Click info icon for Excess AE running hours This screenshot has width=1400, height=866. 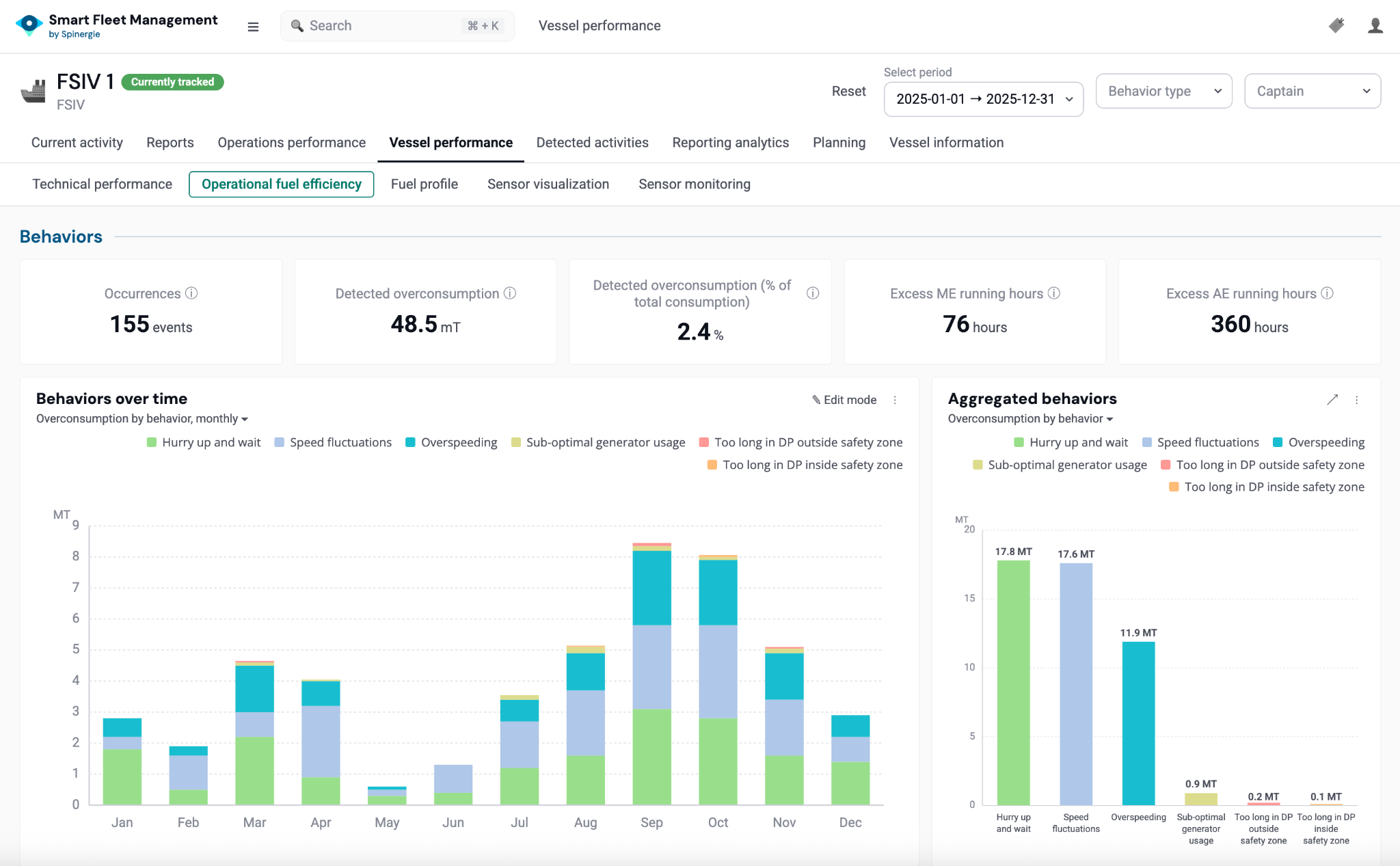click(1327, 293)
